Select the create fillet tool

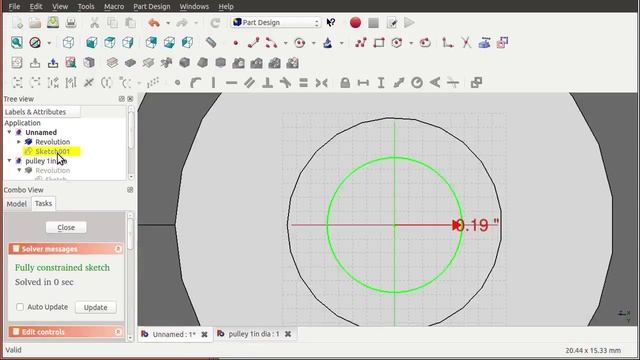448,42
